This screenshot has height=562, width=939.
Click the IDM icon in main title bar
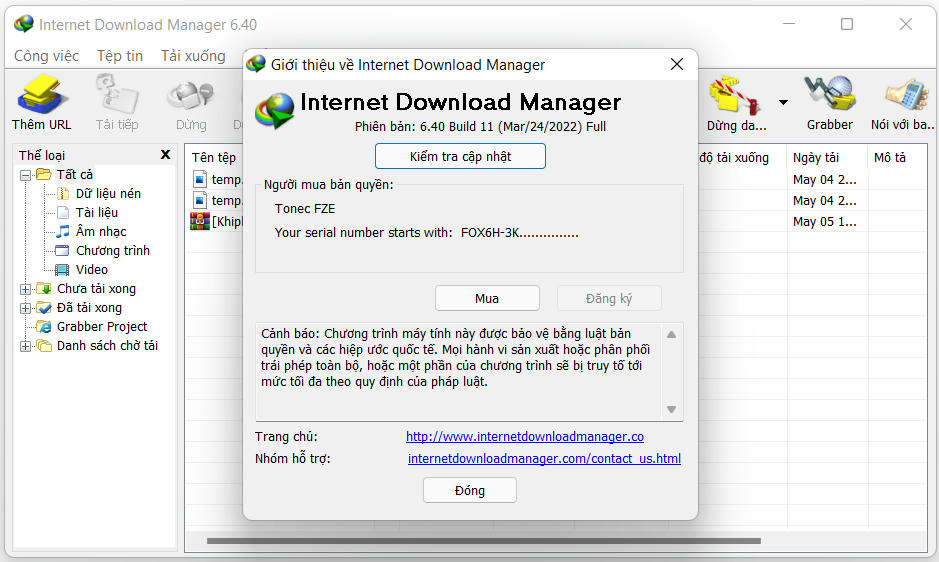coord(24,24)
